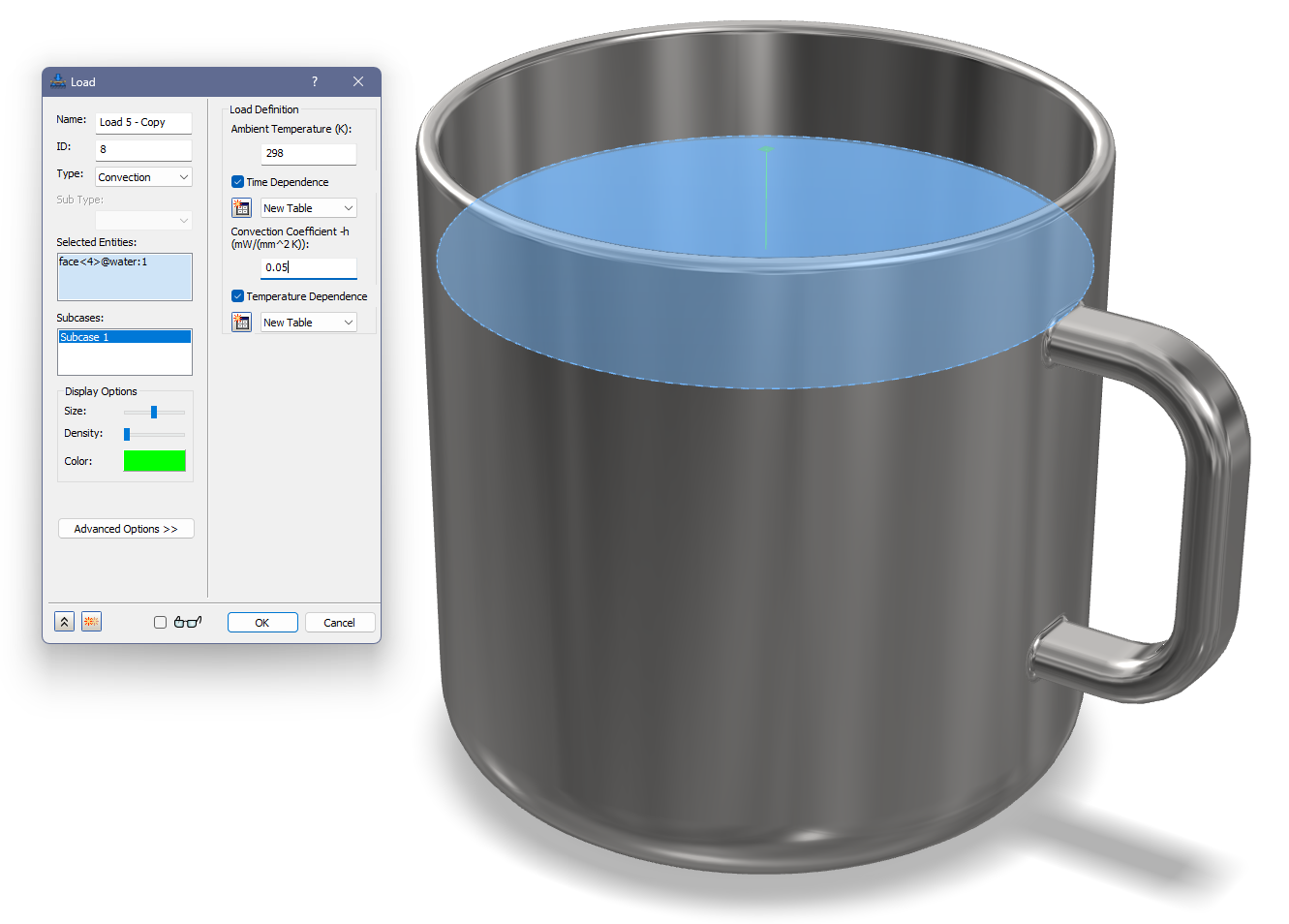Viewport: 1289px width, 924px height.
Task: Cancel the Load dialog
Action: click(x=340, y=622)
